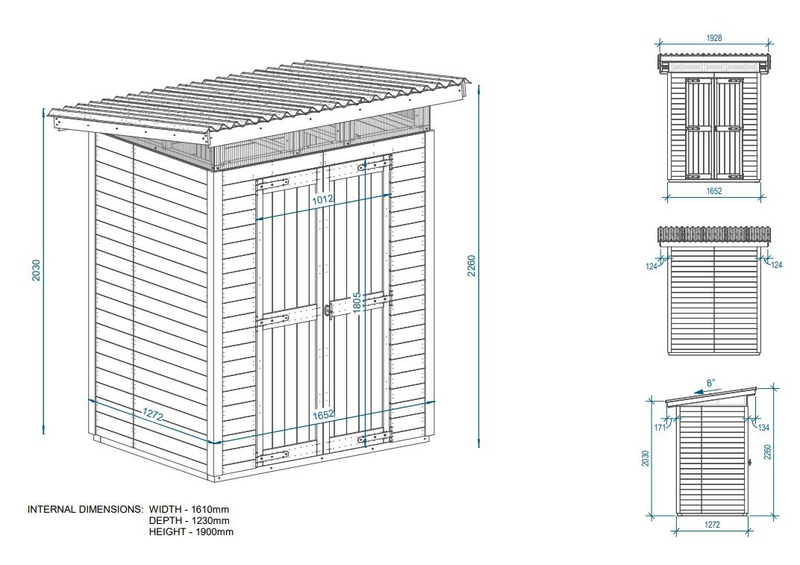Select the 8° roof pitch label
This screenshot has height=565, width=800.
point(710,383)
